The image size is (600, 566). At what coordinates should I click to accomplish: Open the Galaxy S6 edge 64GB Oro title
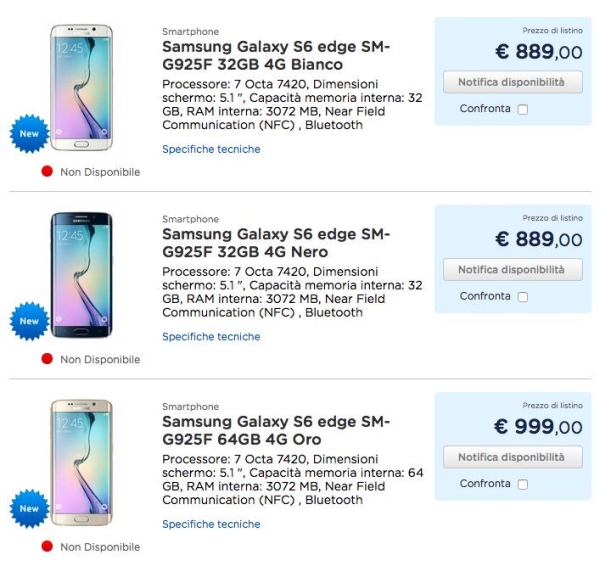(x=275, y=431)
